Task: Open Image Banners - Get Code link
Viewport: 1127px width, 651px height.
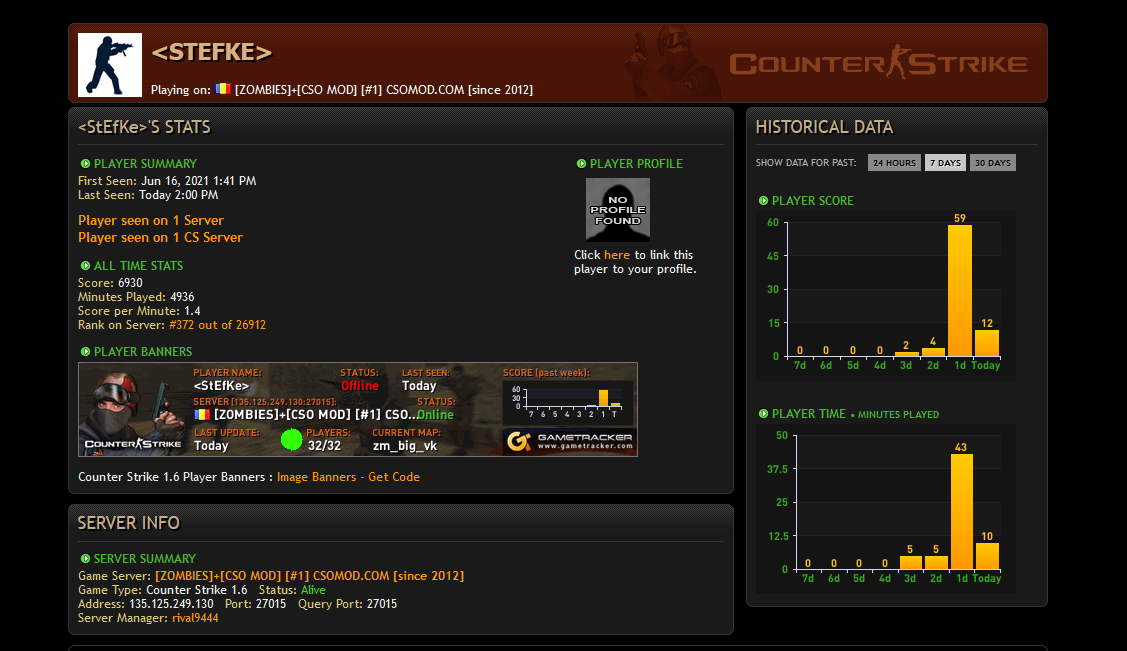Action: pos(348,477)
